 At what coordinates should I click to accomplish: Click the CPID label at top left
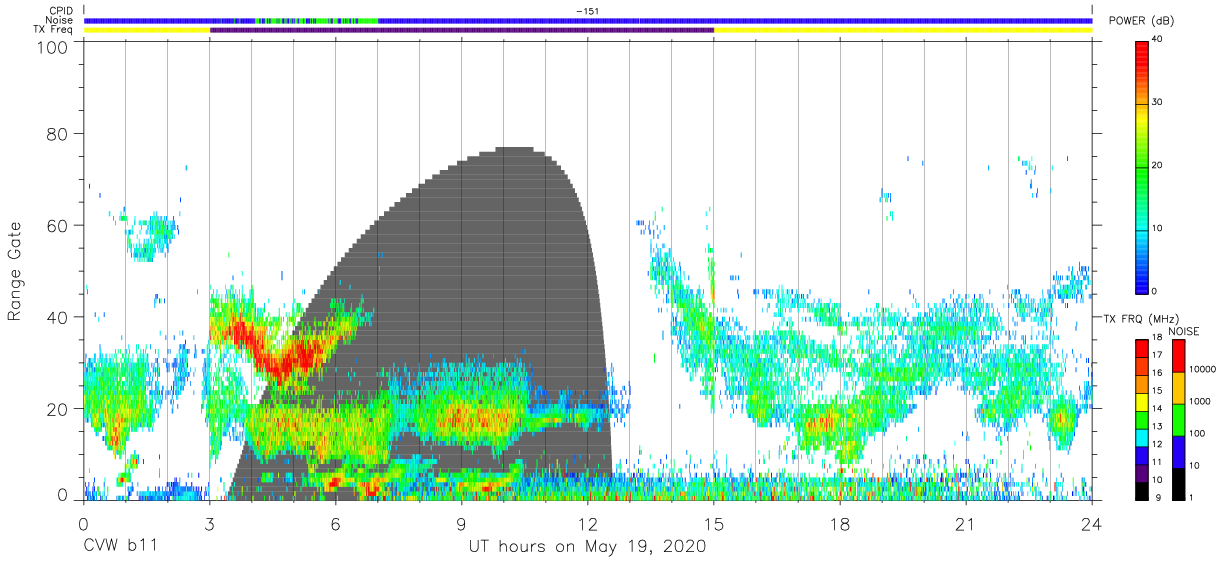[x=59, y=11]
